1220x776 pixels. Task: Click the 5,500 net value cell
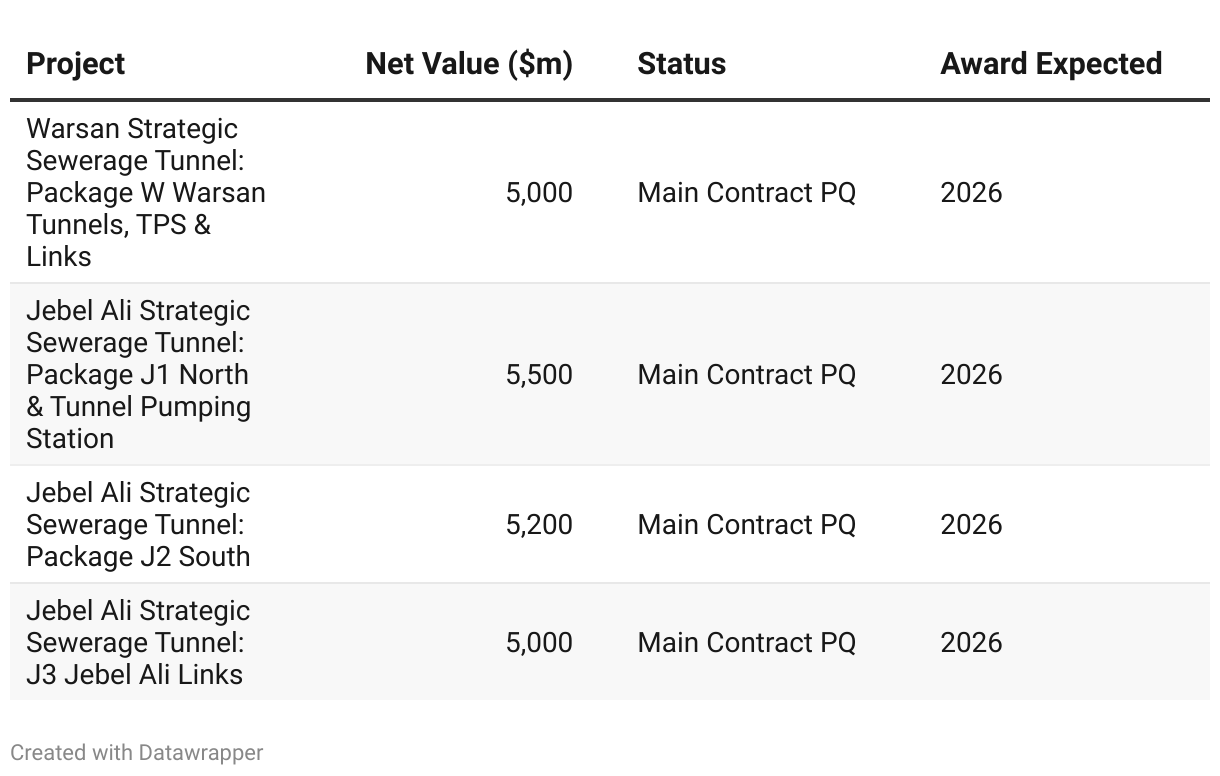[539, 374]
